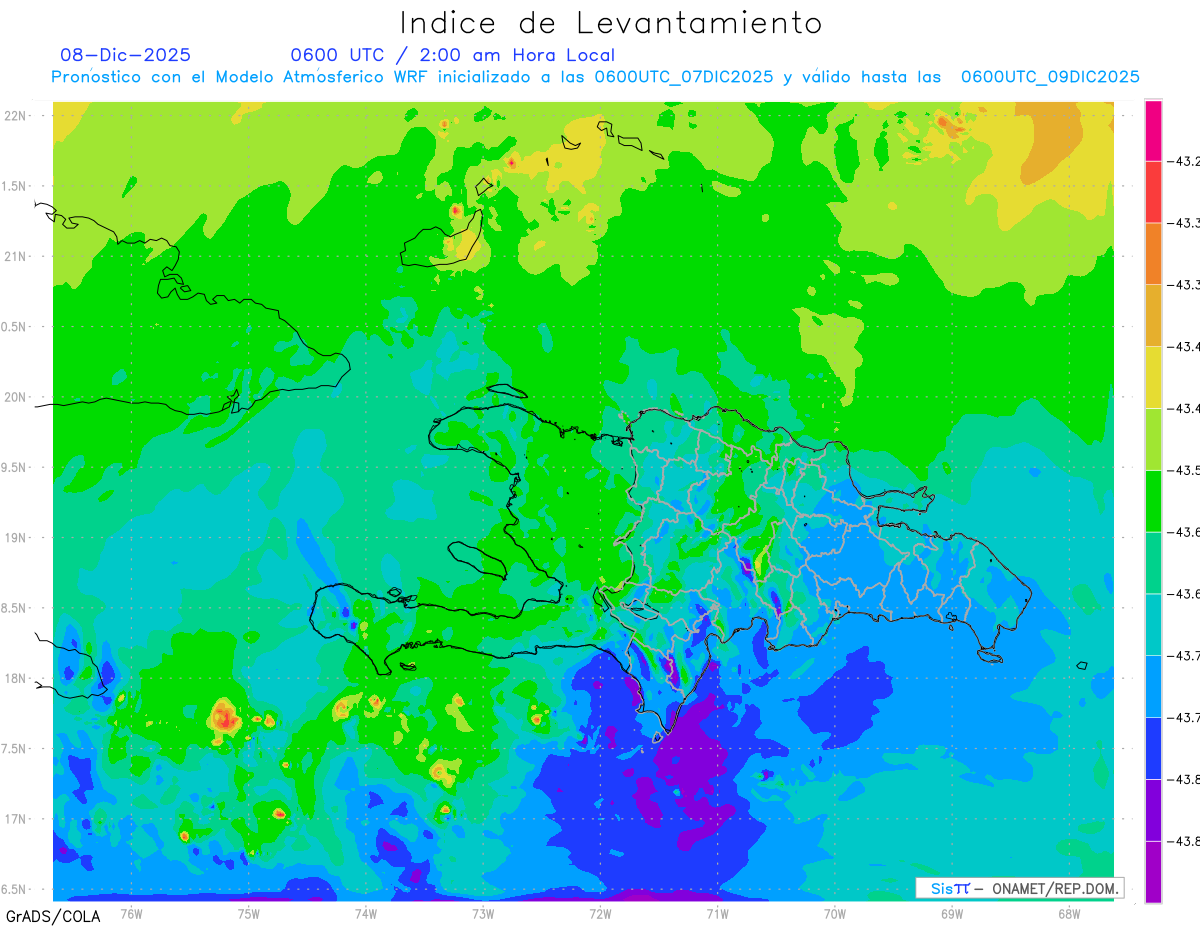Screen dimensions: 1200x927
Task: Click the Pronostico con el Modelo Atmosferico WRF line
Action: [595, 77]
